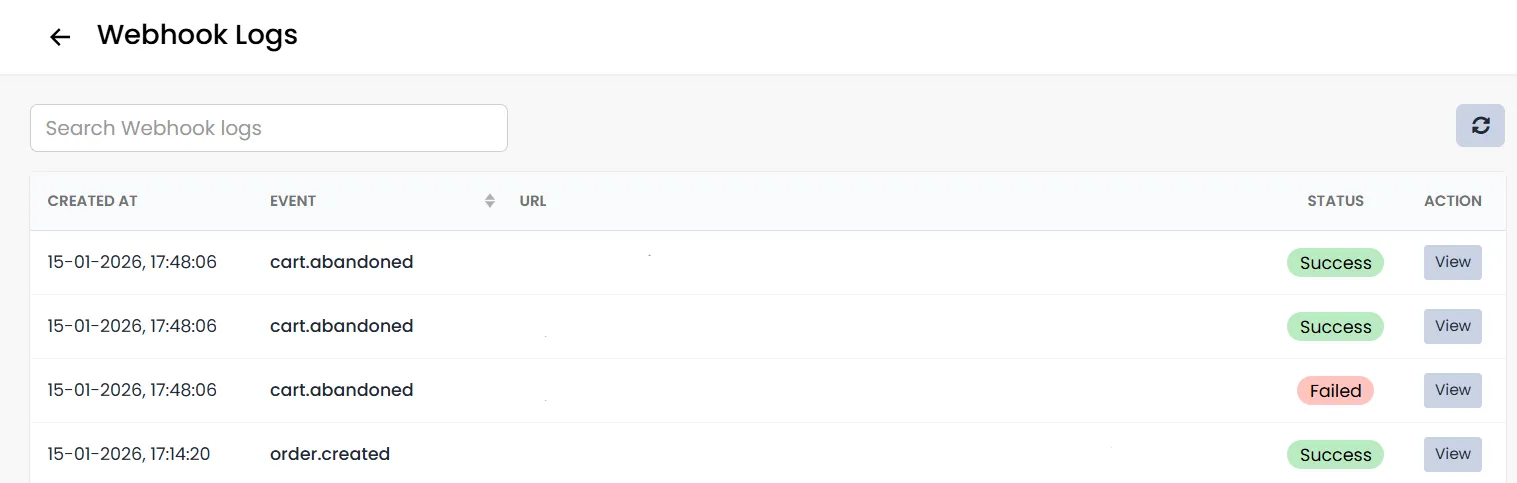This screenshot has width=1517, height=483.
Task: Select the Failed status badge
Action: 1335,391
